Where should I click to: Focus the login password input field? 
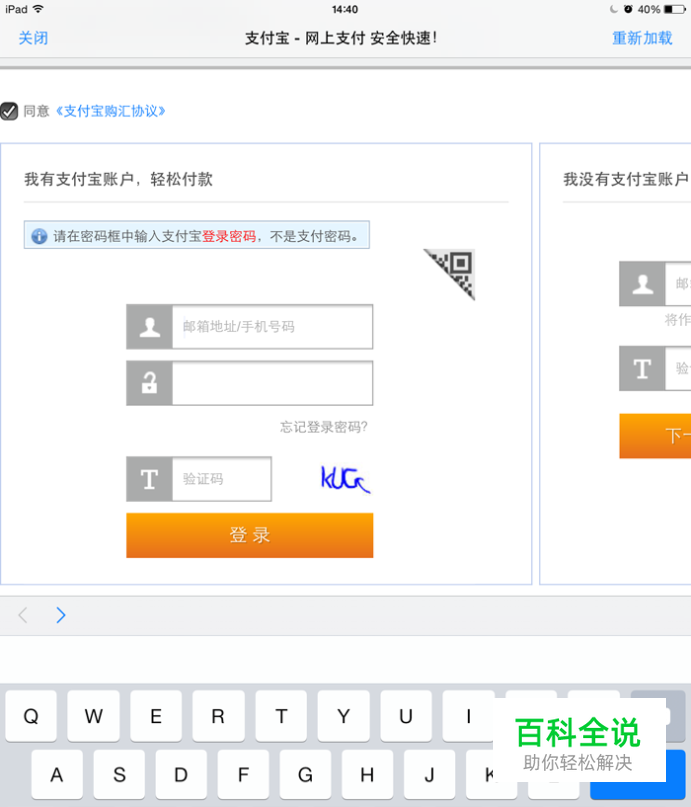click(273, 383)
